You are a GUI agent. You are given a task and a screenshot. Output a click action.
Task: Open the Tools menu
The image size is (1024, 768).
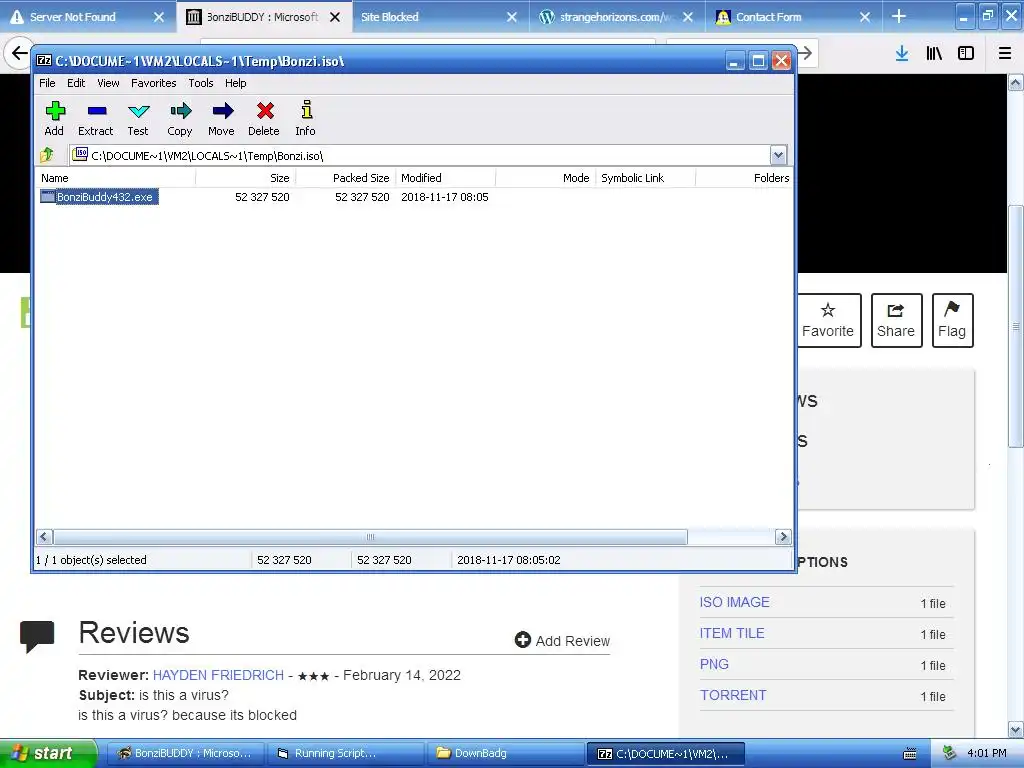point(201,83)
